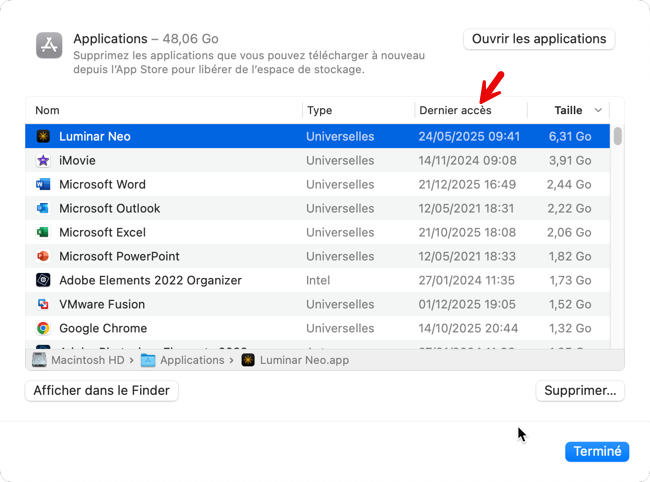Click the Applications – 48,06 Go heading
The width and height of the screenshot is (650, 482).
coord(146,39)
